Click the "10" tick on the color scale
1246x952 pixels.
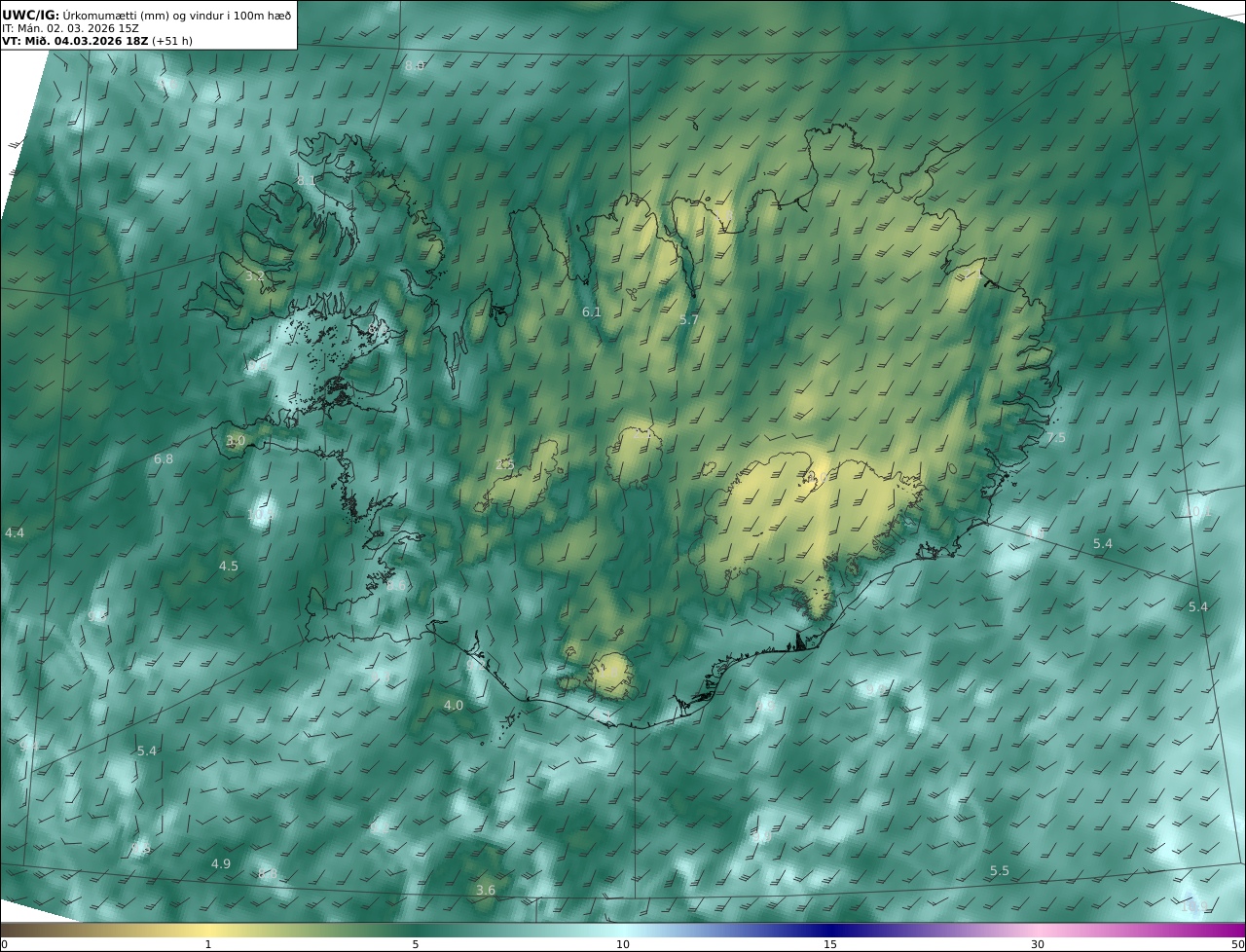(x=623, y=944)
